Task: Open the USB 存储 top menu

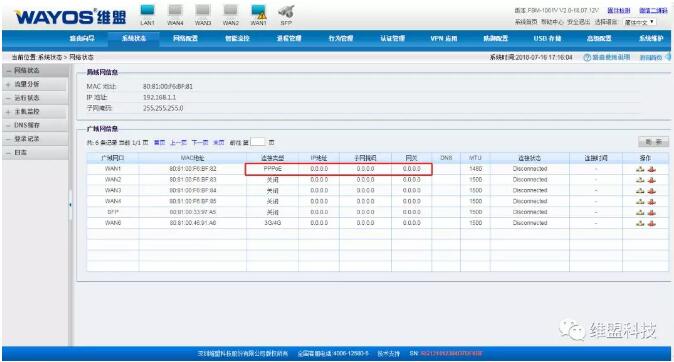Action: click(x=547, y=39)
